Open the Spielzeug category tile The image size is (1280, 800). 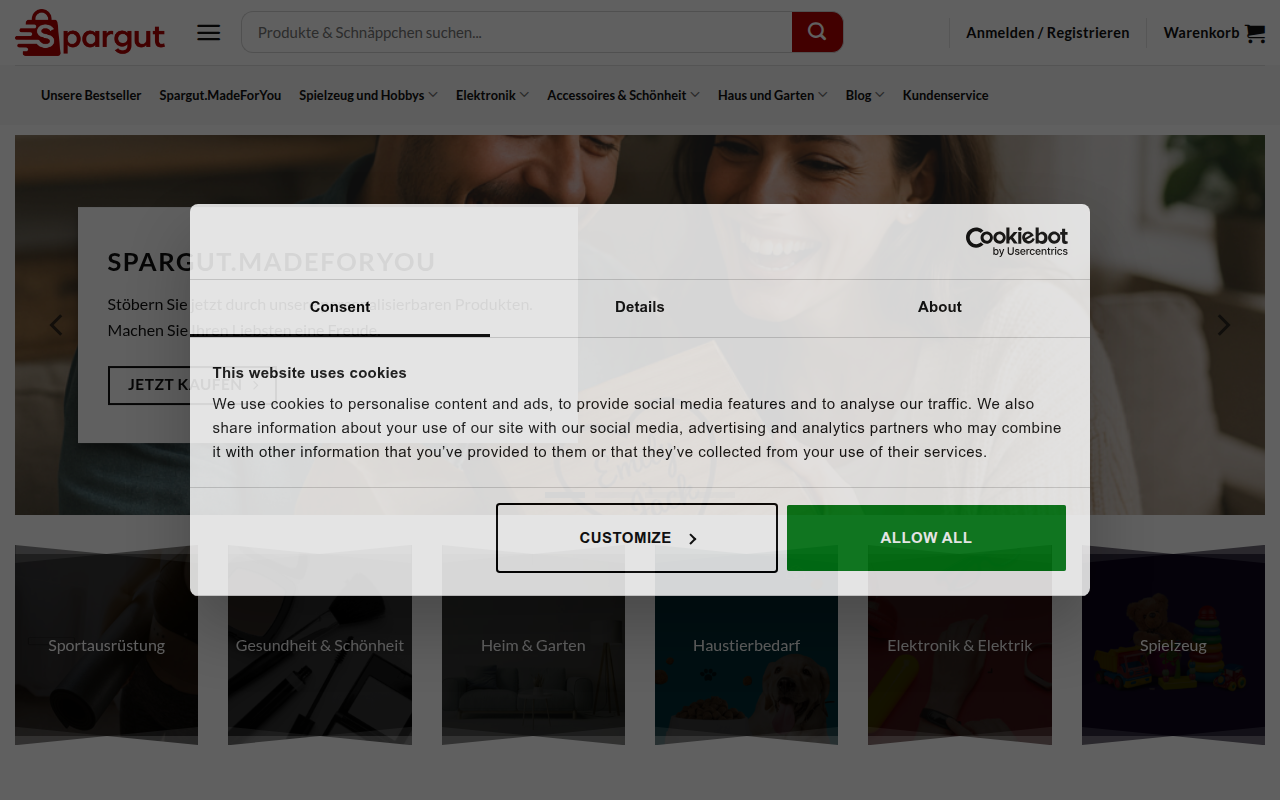click(x=1173, y=645)
